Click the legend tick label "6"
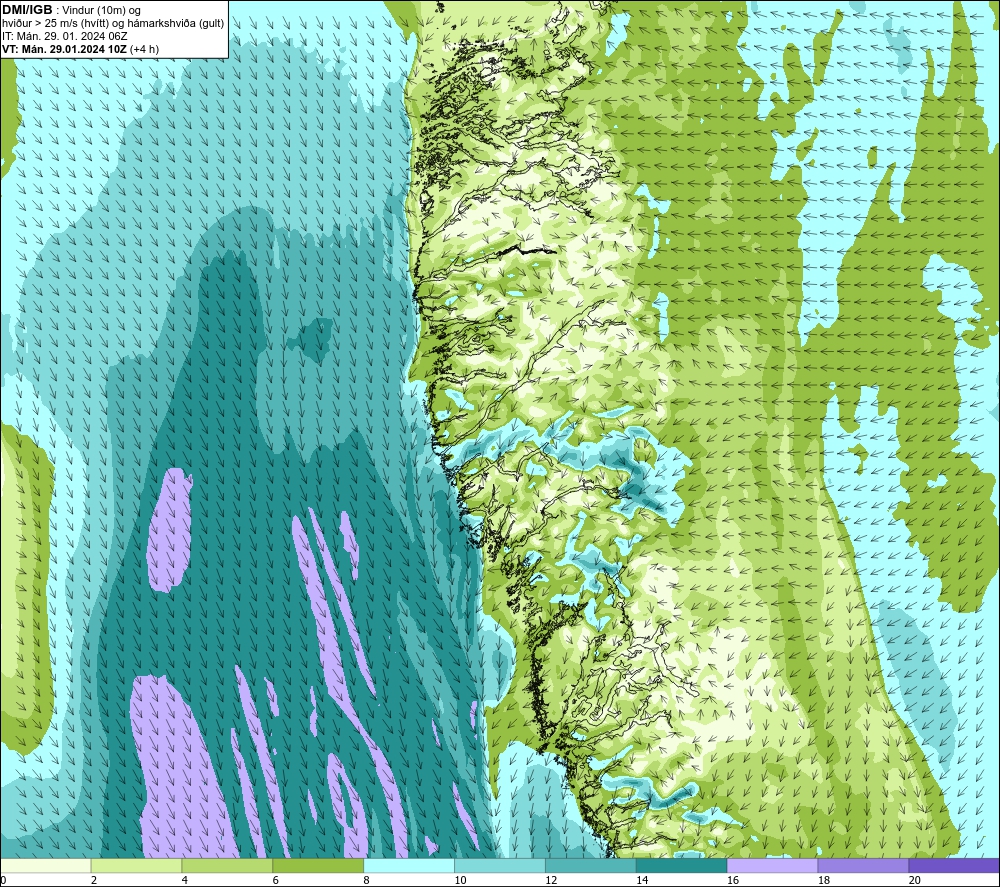 275,880
